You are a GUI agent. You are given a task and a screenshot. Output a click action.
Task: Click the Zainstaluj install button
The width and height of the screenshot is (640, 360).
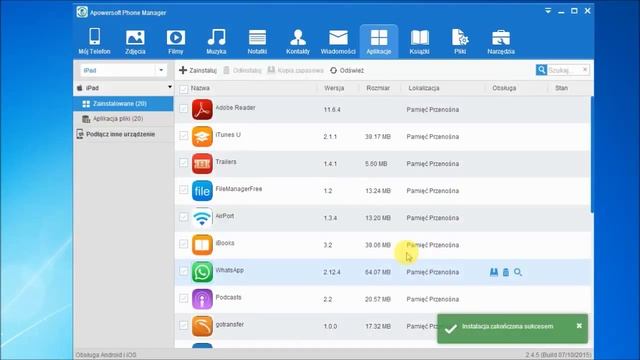point(198,70)
